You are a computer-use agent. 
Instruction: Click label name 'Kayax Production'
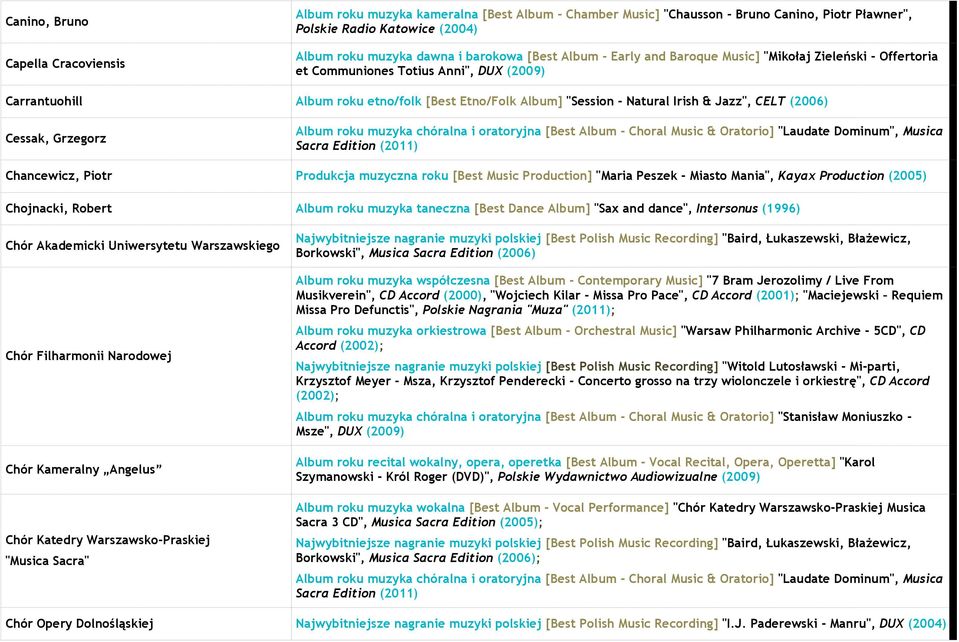click(x=831, y=176)
